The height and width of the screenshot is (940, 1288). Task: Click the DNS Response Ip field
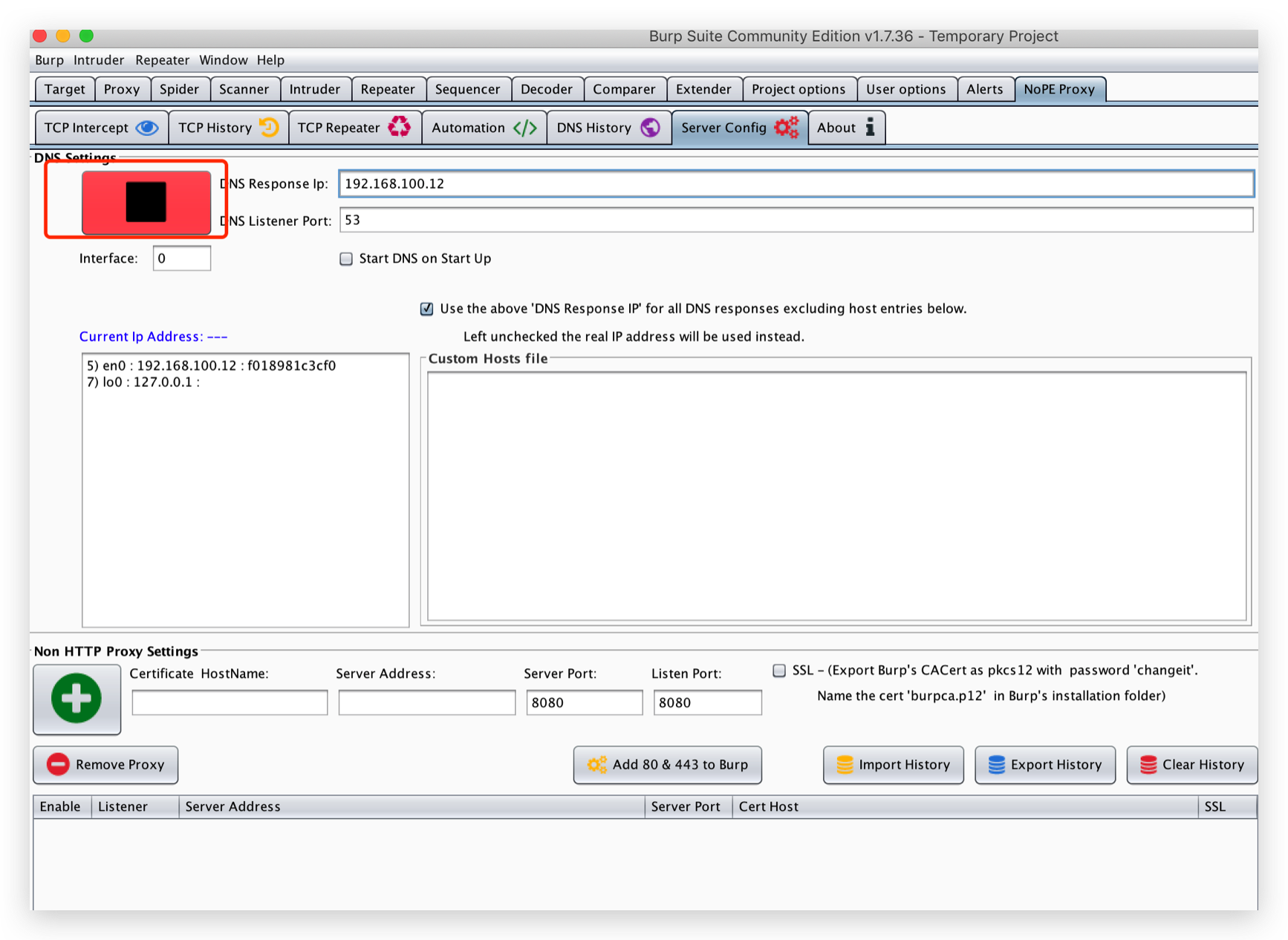(796, 183)
